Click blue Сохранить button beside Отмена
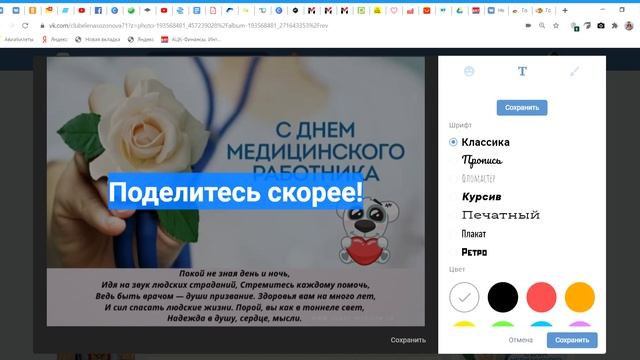 coord(572,340)
